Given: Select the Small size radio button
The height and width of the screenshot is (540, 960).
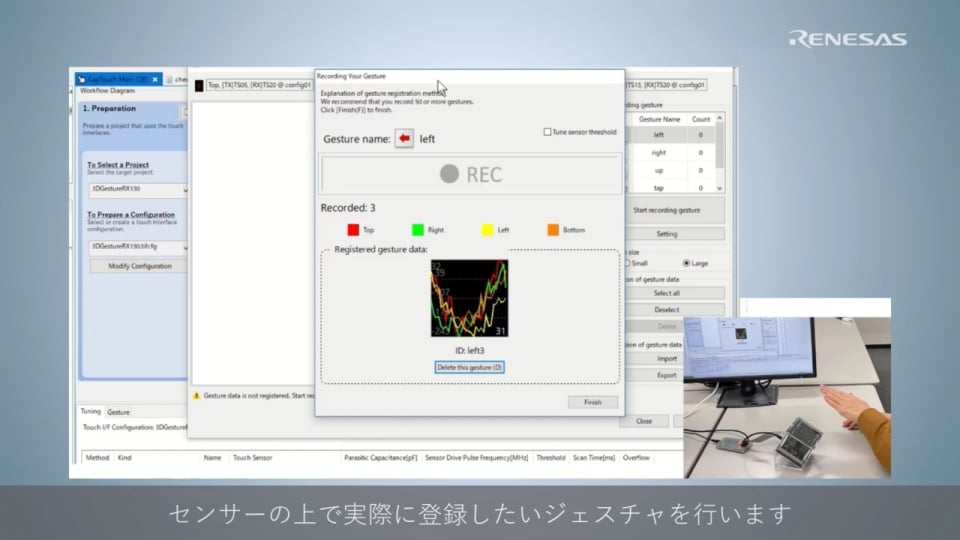Looking at the screenshot, I should (x=628, y=263).
